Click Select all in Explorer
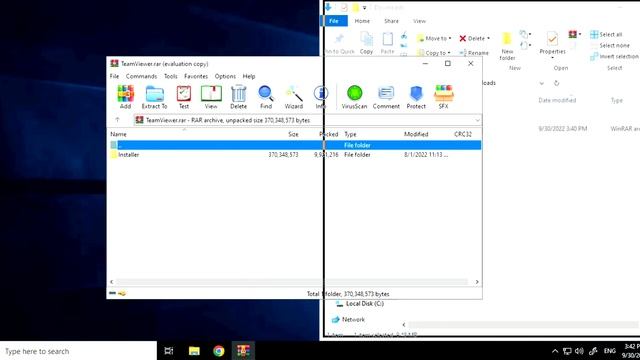The image size is (640, 360). pos(607,35)
